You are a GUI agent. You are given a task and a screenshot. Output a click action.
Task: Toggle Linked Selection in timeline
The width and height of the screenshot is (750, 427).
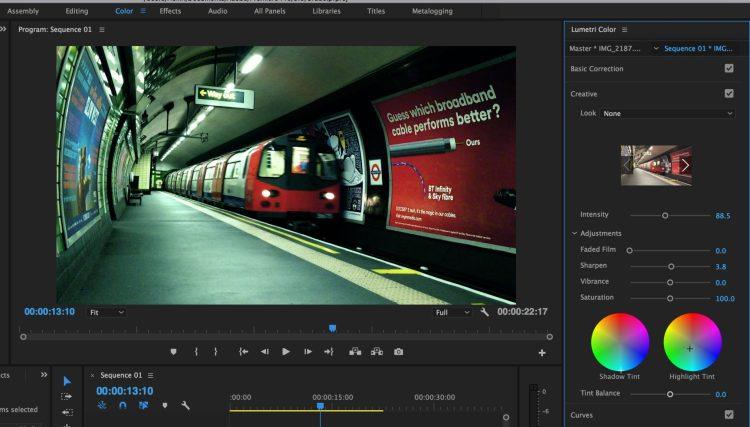pos(143,405)
